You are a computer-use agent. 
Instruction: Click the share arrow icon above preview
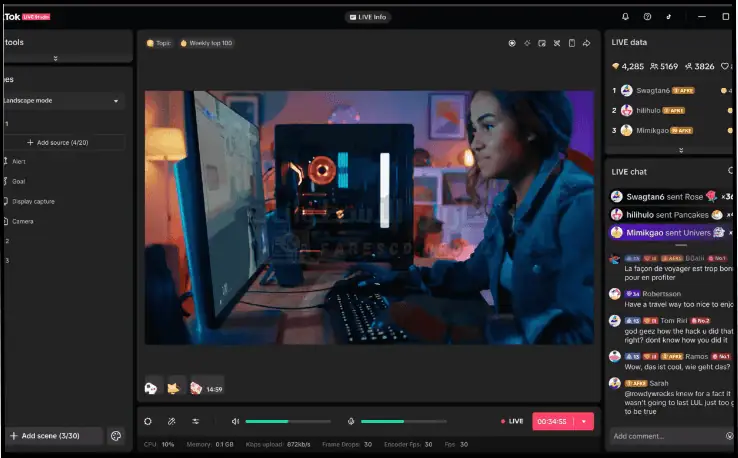click(x=587, y=43)
